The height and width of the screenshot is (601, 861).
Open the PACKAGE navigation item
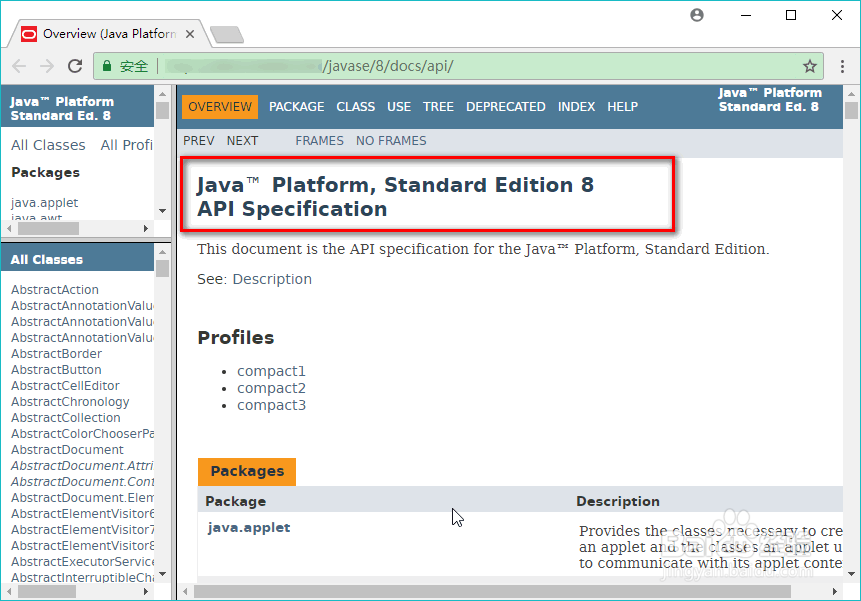point(297,106)
